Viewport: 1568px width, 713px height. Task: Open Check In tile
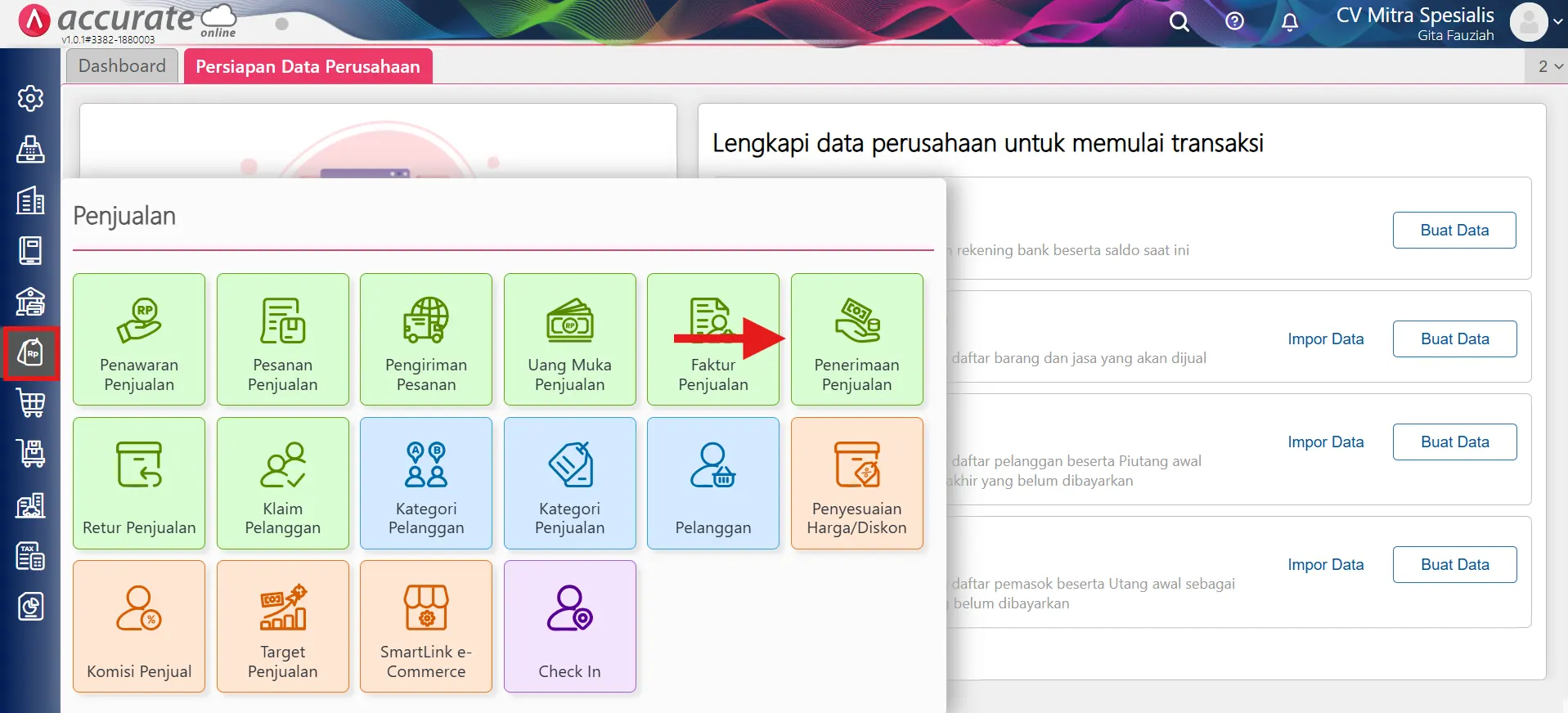click(x=569, y=626)
